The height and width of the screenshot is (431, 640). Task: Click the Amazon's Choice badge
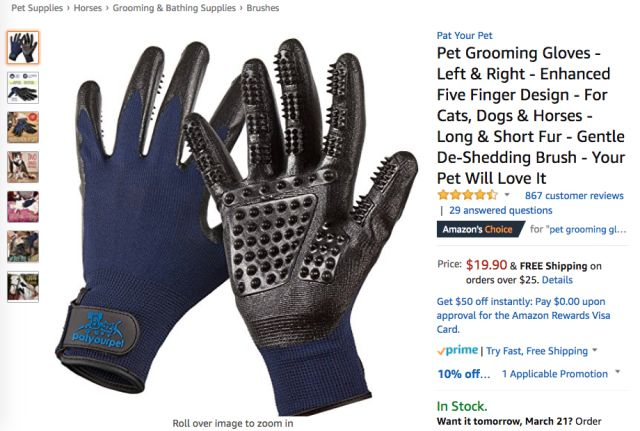(x=480, y=229)
